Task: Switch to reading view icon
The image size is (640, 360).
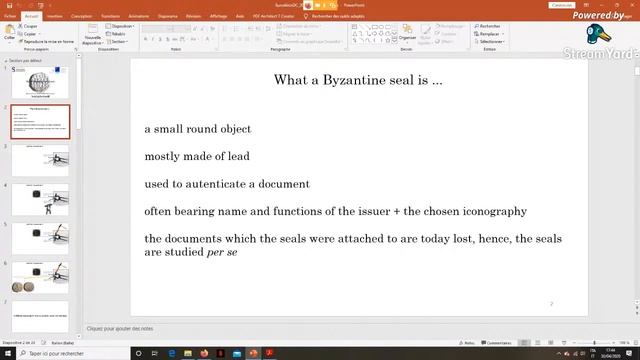Action: coord(551,343)
